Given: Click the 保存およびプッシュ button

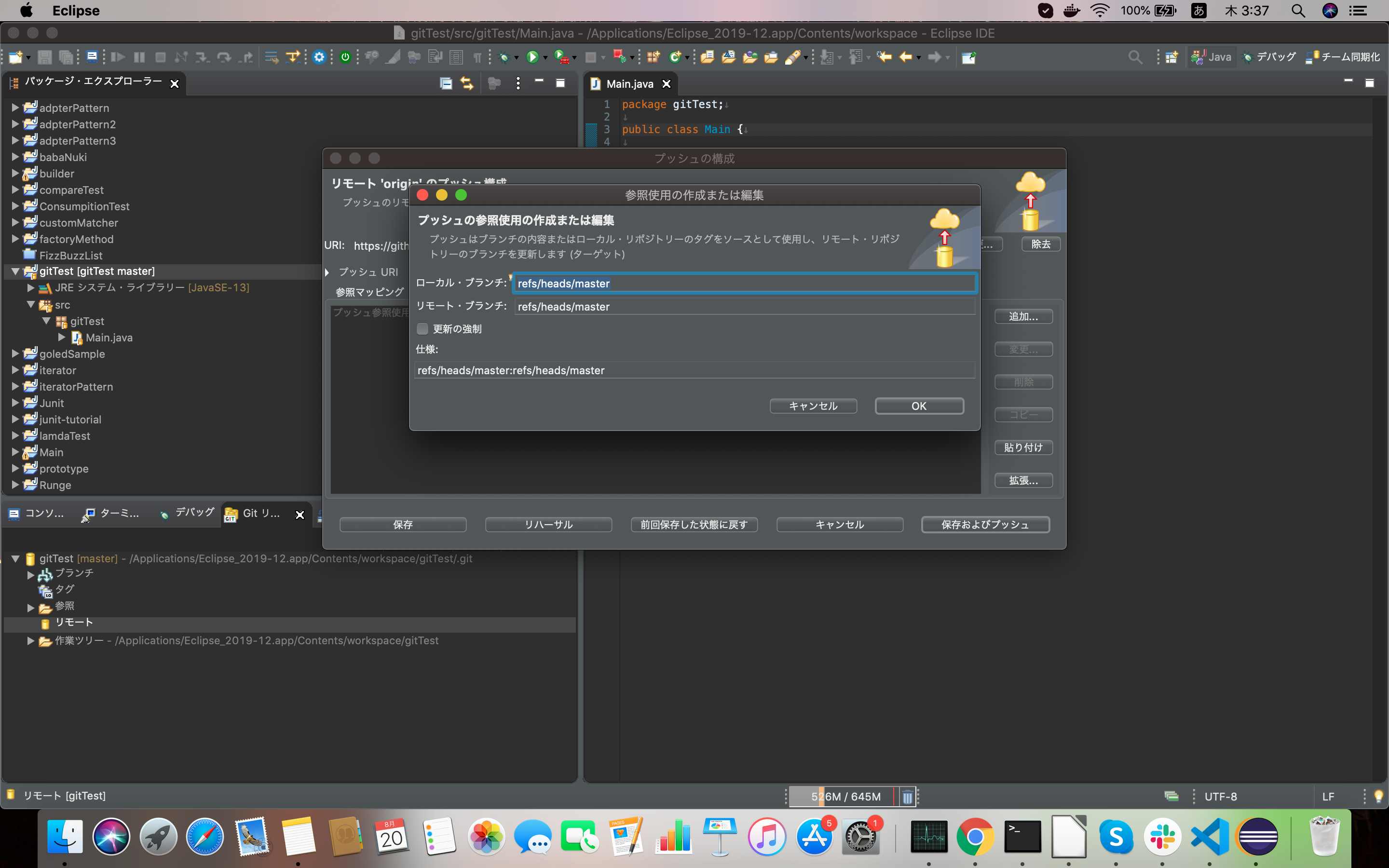Looking at the screenshot, I should pyautogui.click(x=985, y=524).
